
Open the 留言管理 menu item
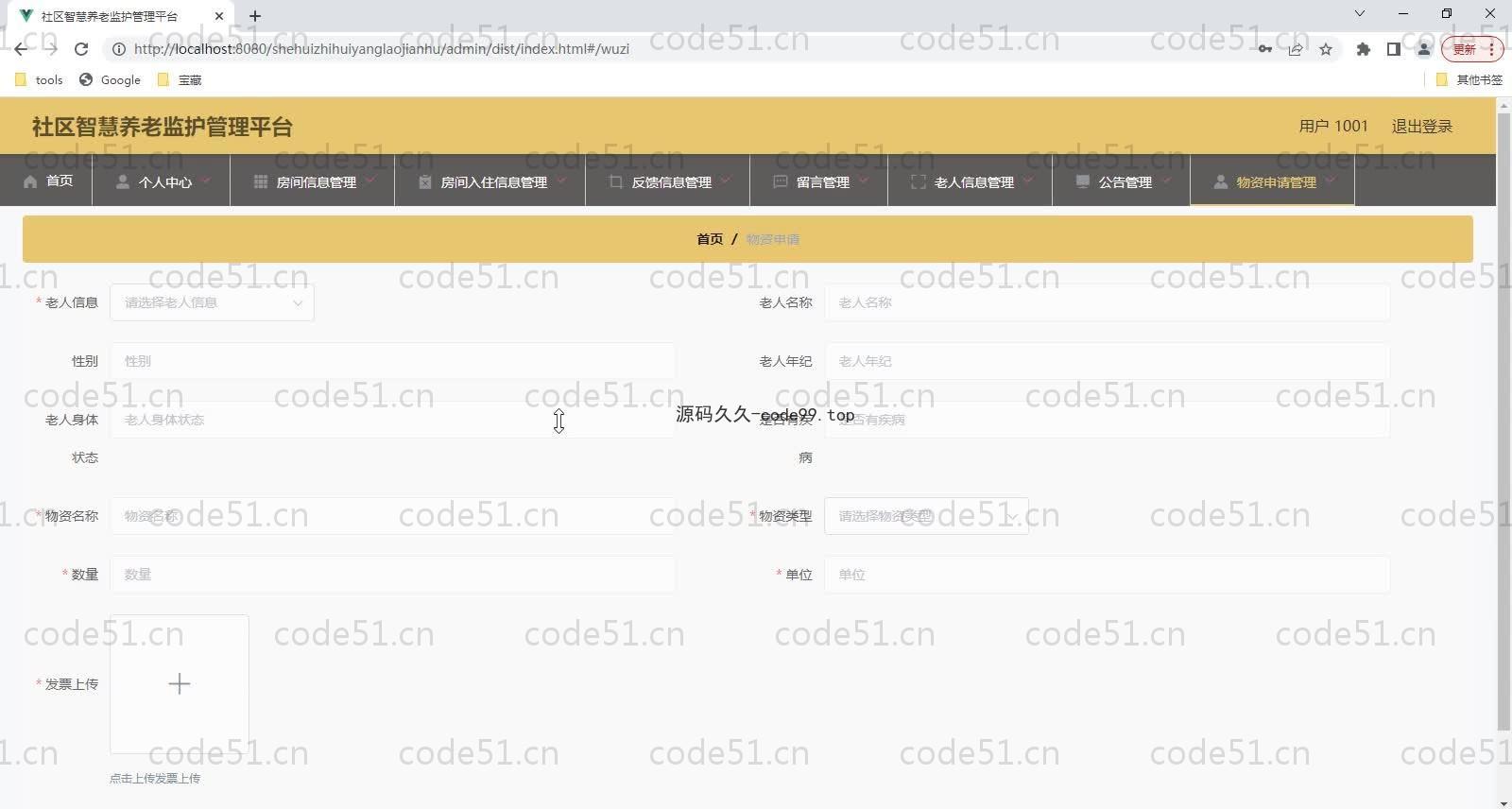[818, 181]
